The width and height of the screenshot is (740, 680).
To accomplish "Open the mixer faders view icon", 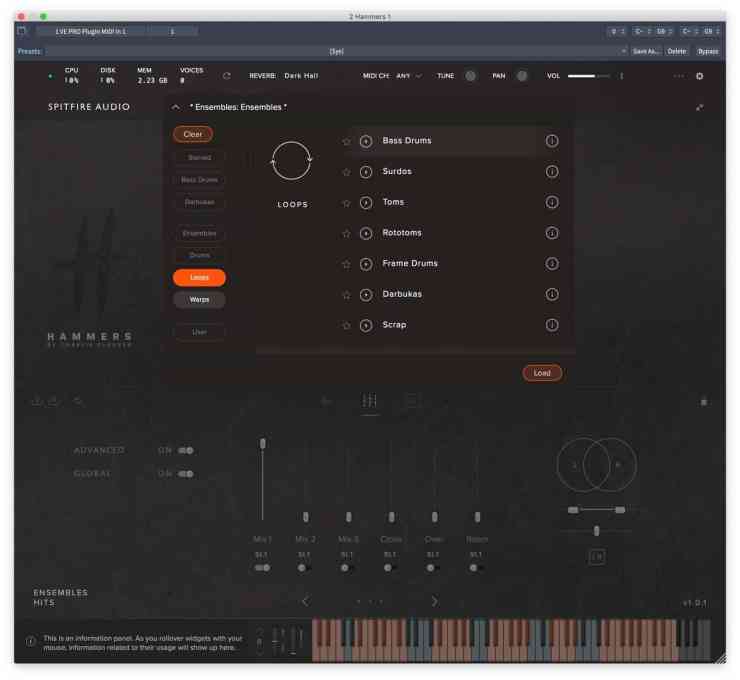I will tap(370, 401).
